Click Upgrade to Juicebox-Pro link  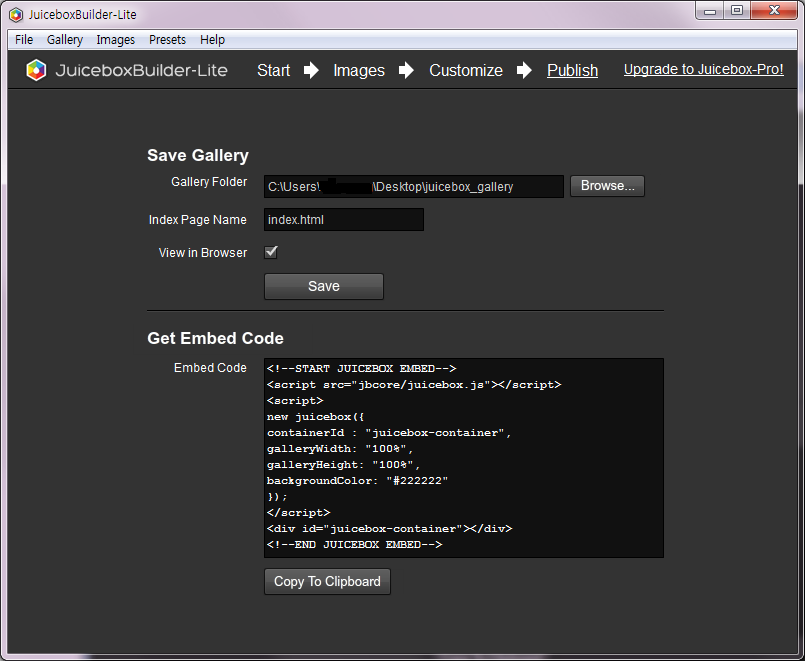tap(703, 70)
